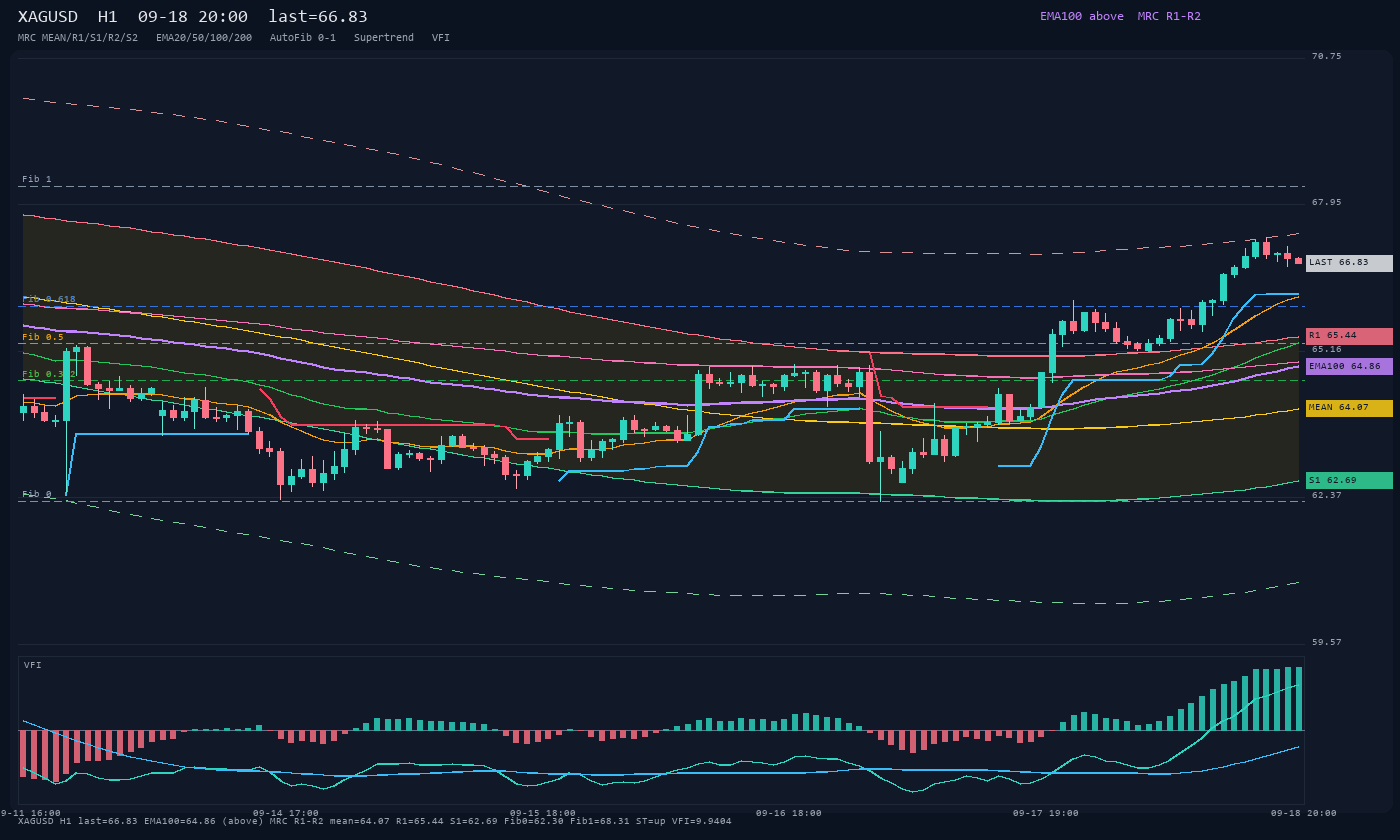The height and width of the screenshot is (840, 1400).
Task: Click the 09-18 20:00 axis time label
Action: 1303,813
